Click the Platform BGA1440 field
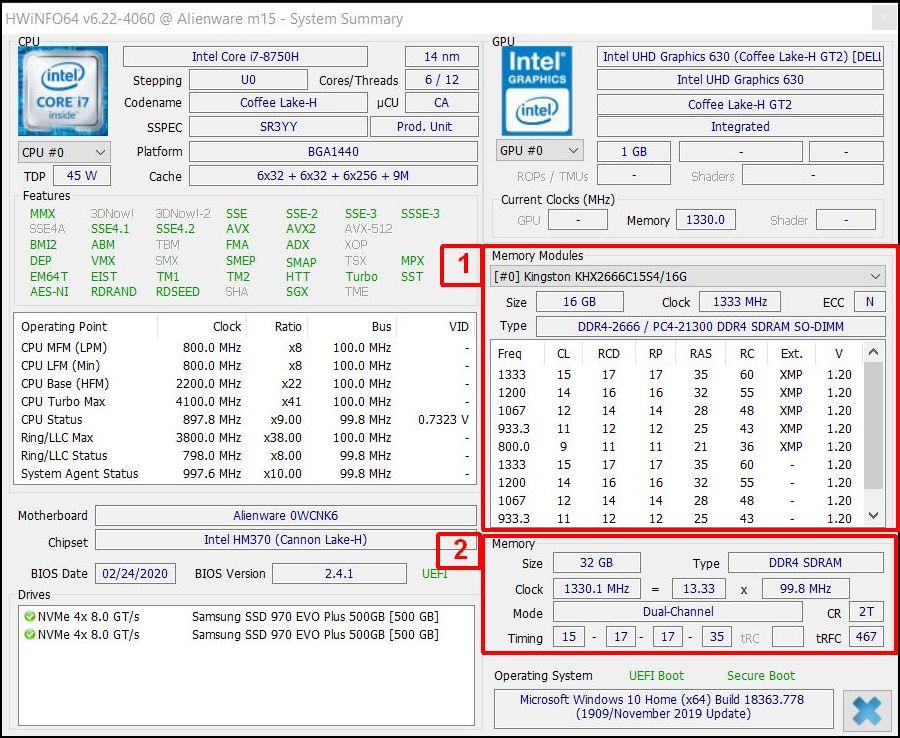The height and width of the screenshot is (738, 900). tap(333, 152)
